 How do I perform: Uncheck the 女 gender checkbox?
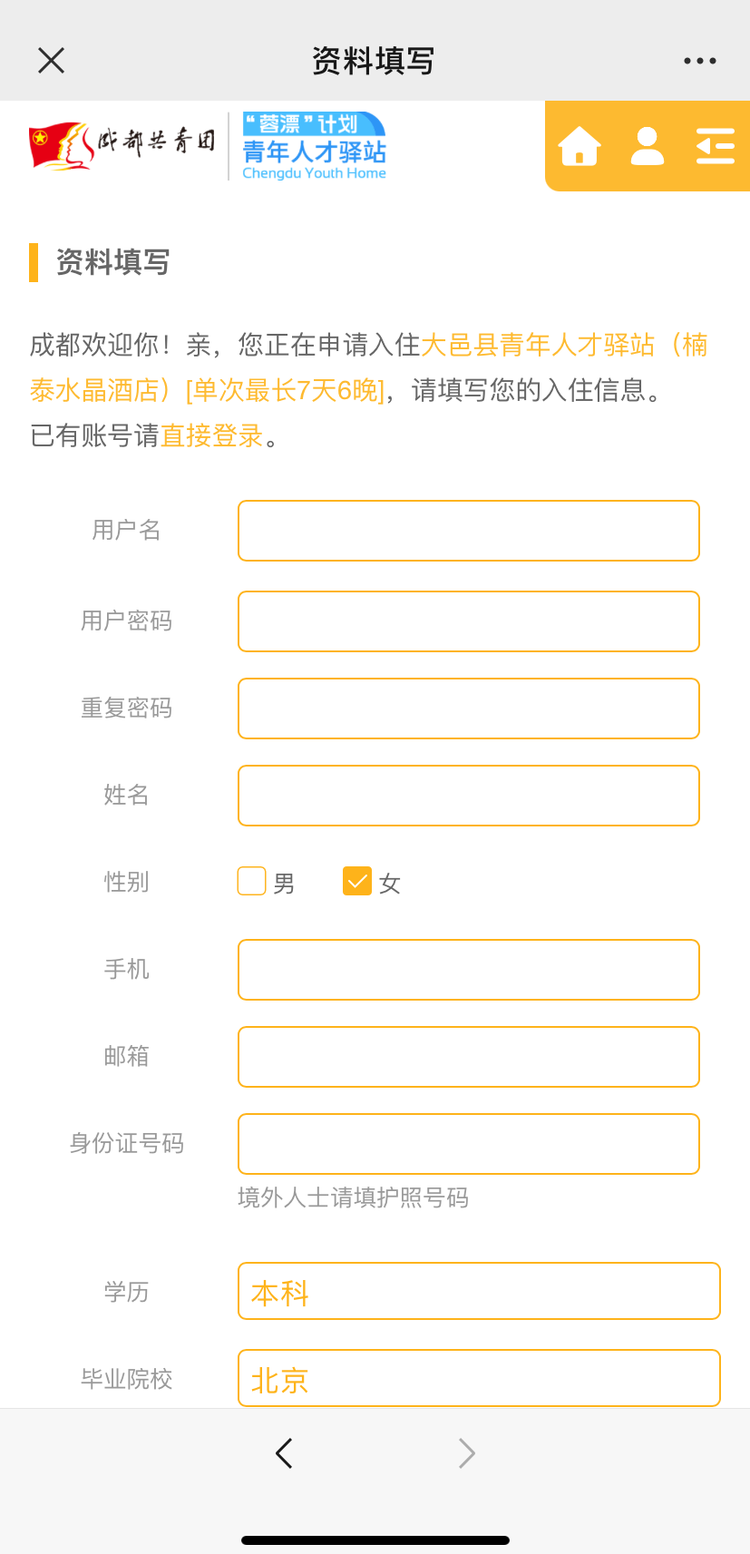pos(357,881)
